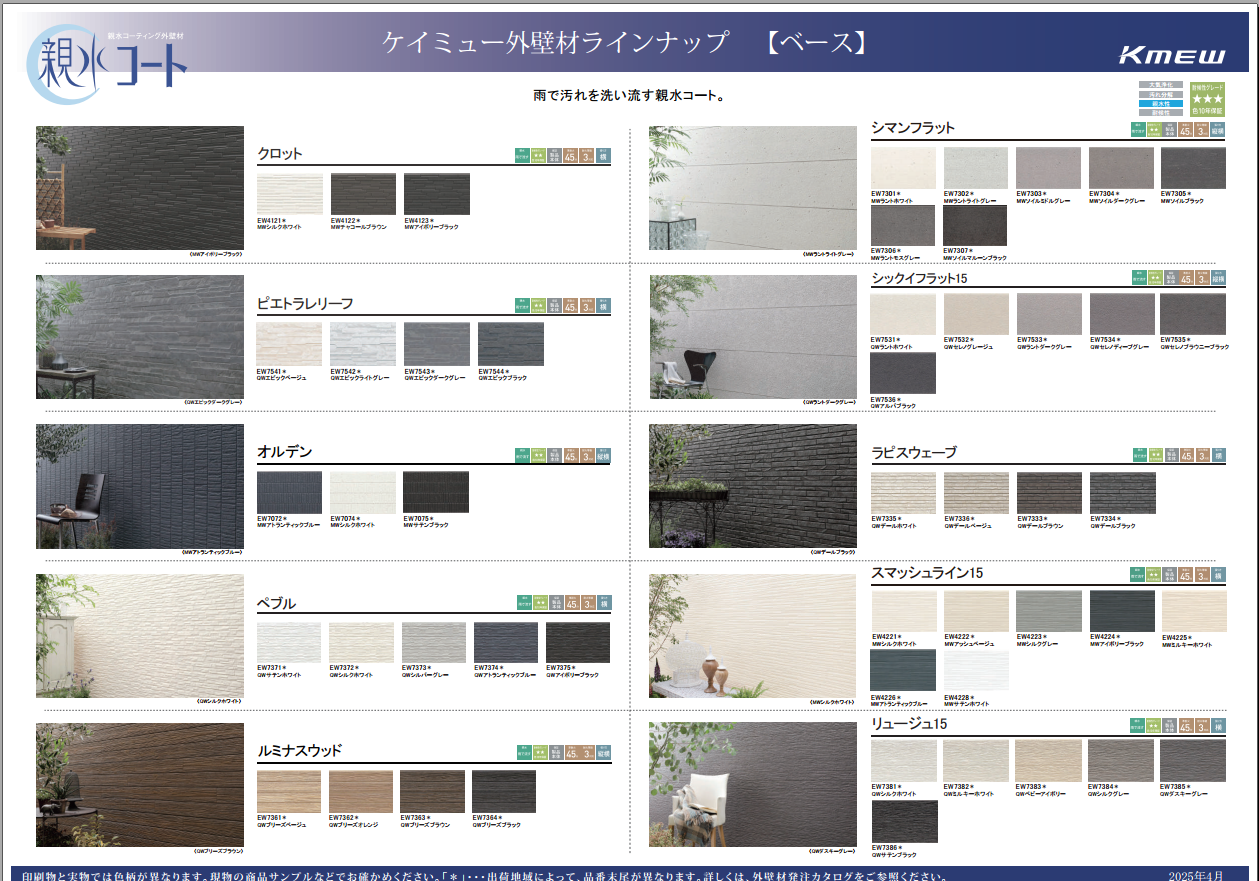Click the シマンフラット product heading
This screenshot has height=881, width=1259.
[913, 127]
